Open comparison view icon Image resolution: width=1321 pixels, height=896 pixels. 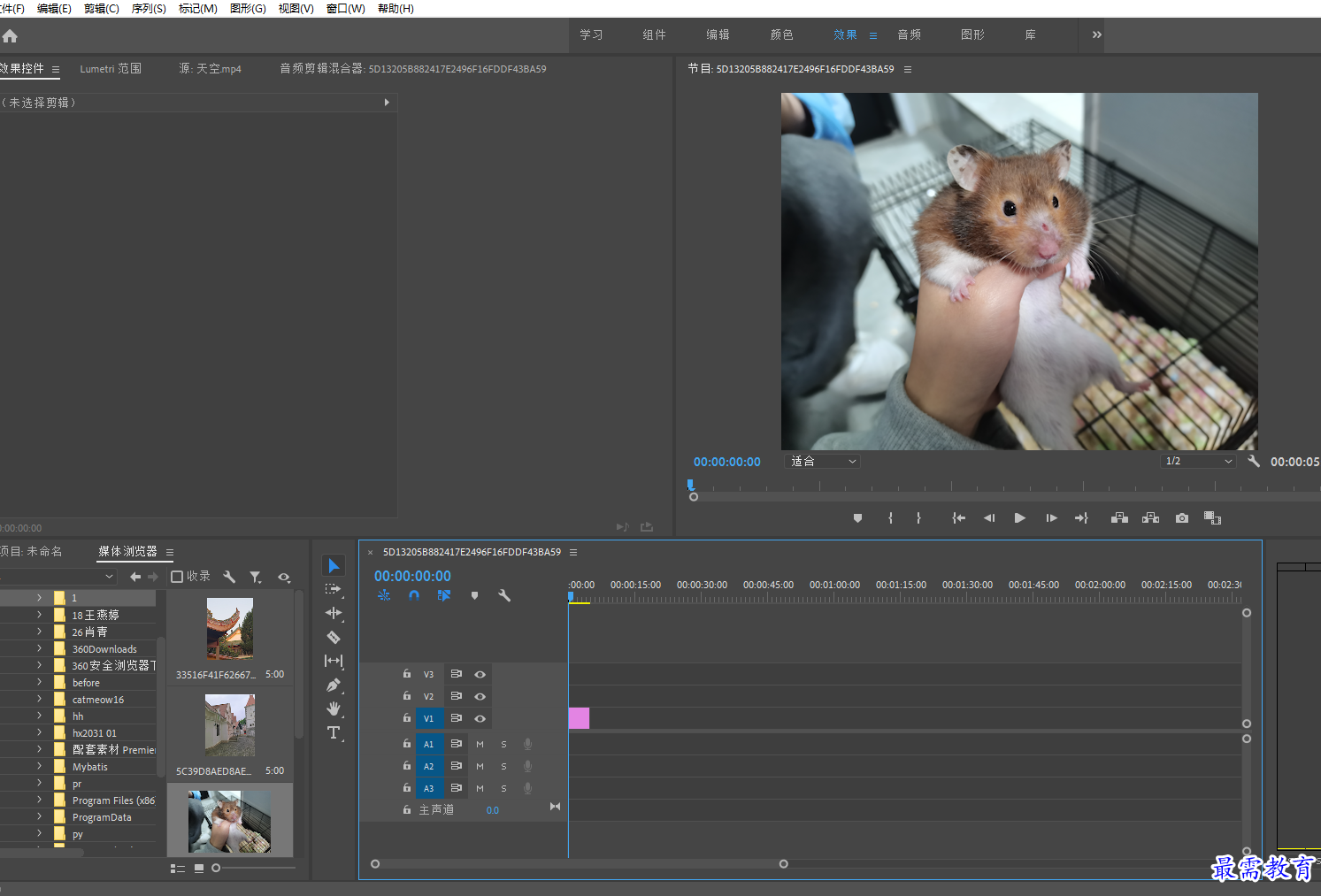[1212, 518]
